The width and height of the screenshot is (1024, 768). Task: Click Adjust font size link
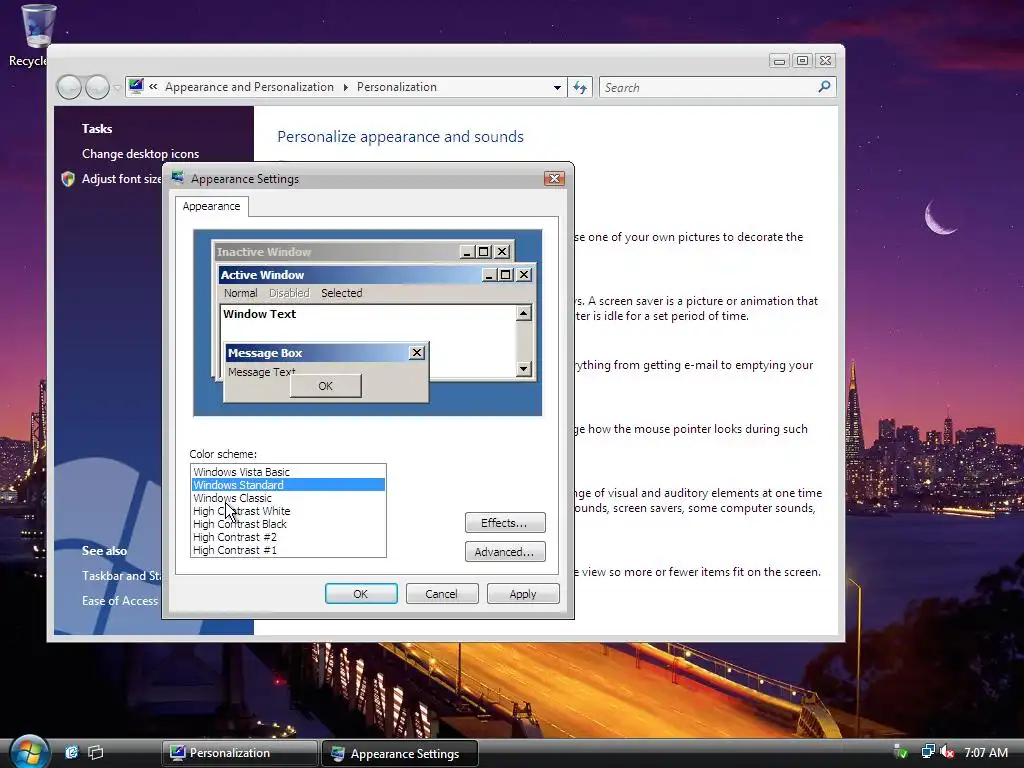pos(121,178)
